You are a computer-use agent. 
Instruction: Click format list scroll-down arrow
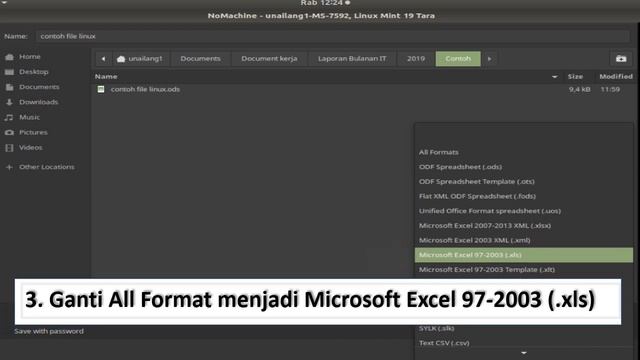pos(524,353)
